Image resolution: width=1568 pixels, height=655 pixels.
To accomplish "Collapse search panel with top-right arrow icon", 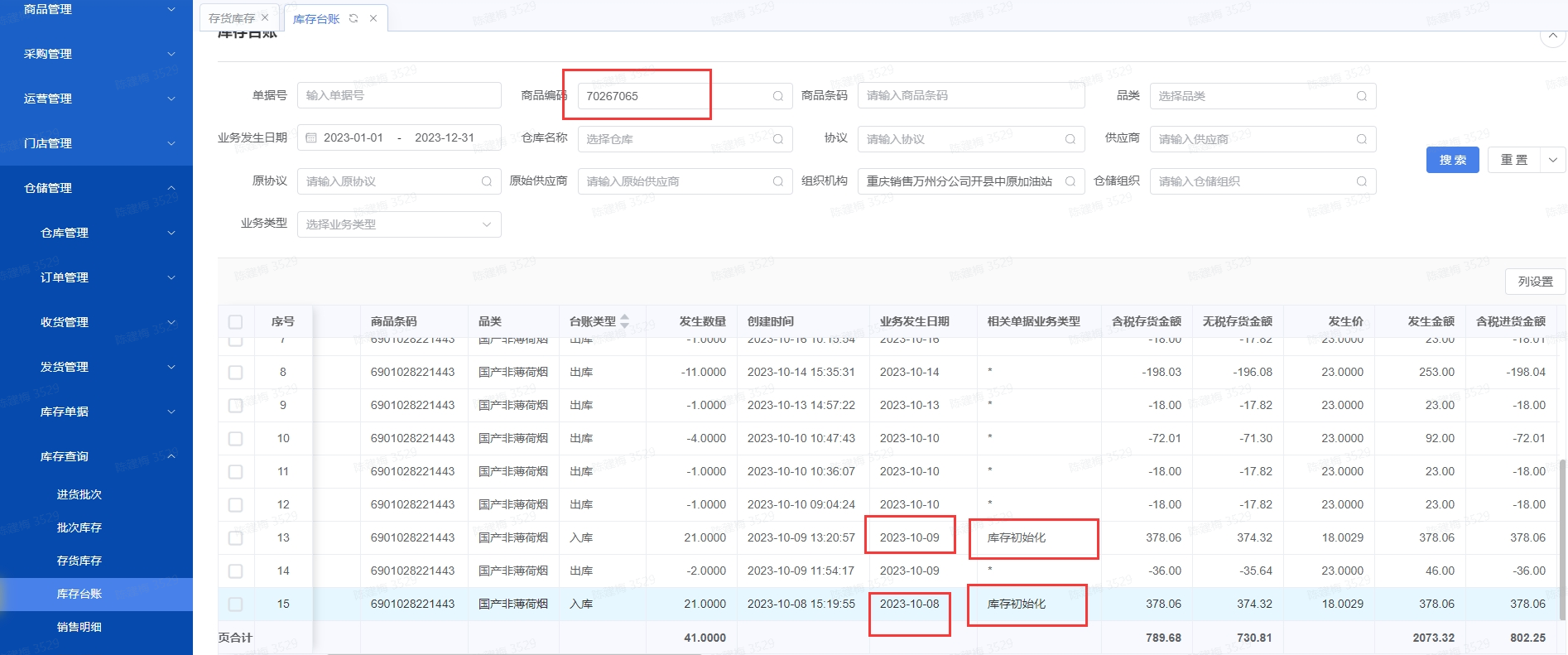I will coord(1552,36).
